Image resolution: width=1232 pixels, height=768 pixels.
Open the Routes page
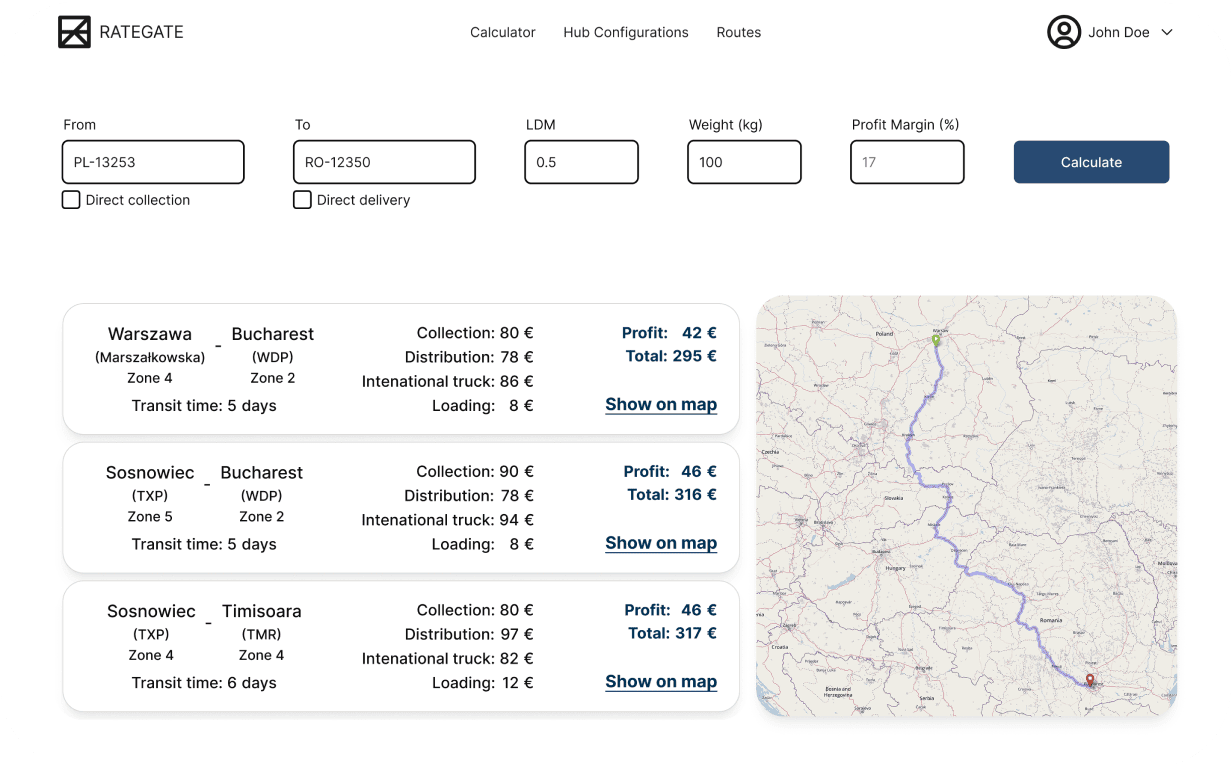click(738, 32)
